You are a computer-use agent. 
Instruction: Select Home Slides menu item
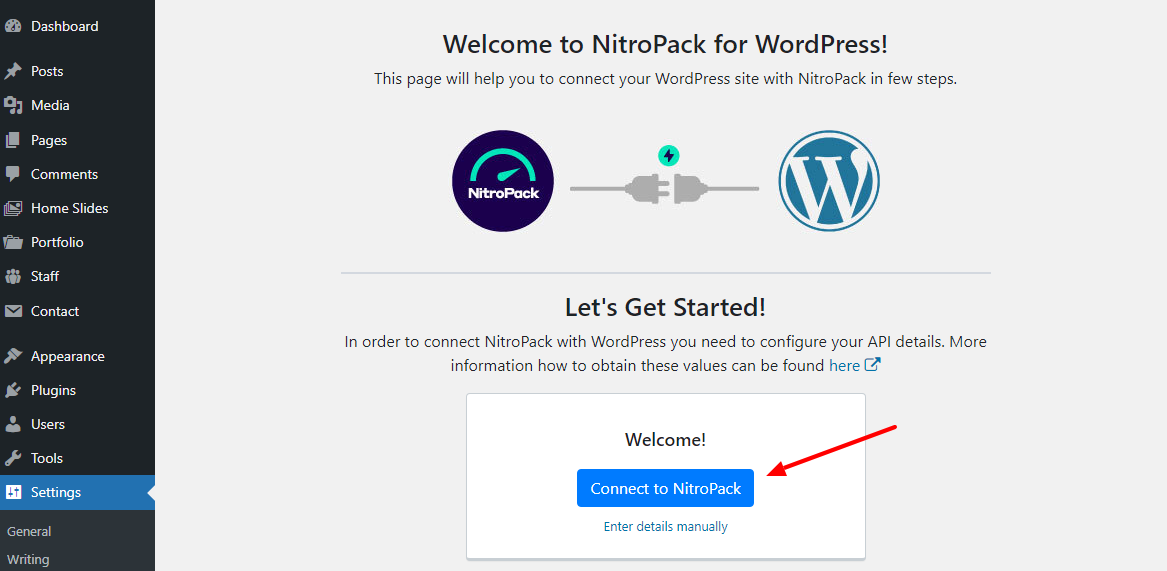point(77,208)
